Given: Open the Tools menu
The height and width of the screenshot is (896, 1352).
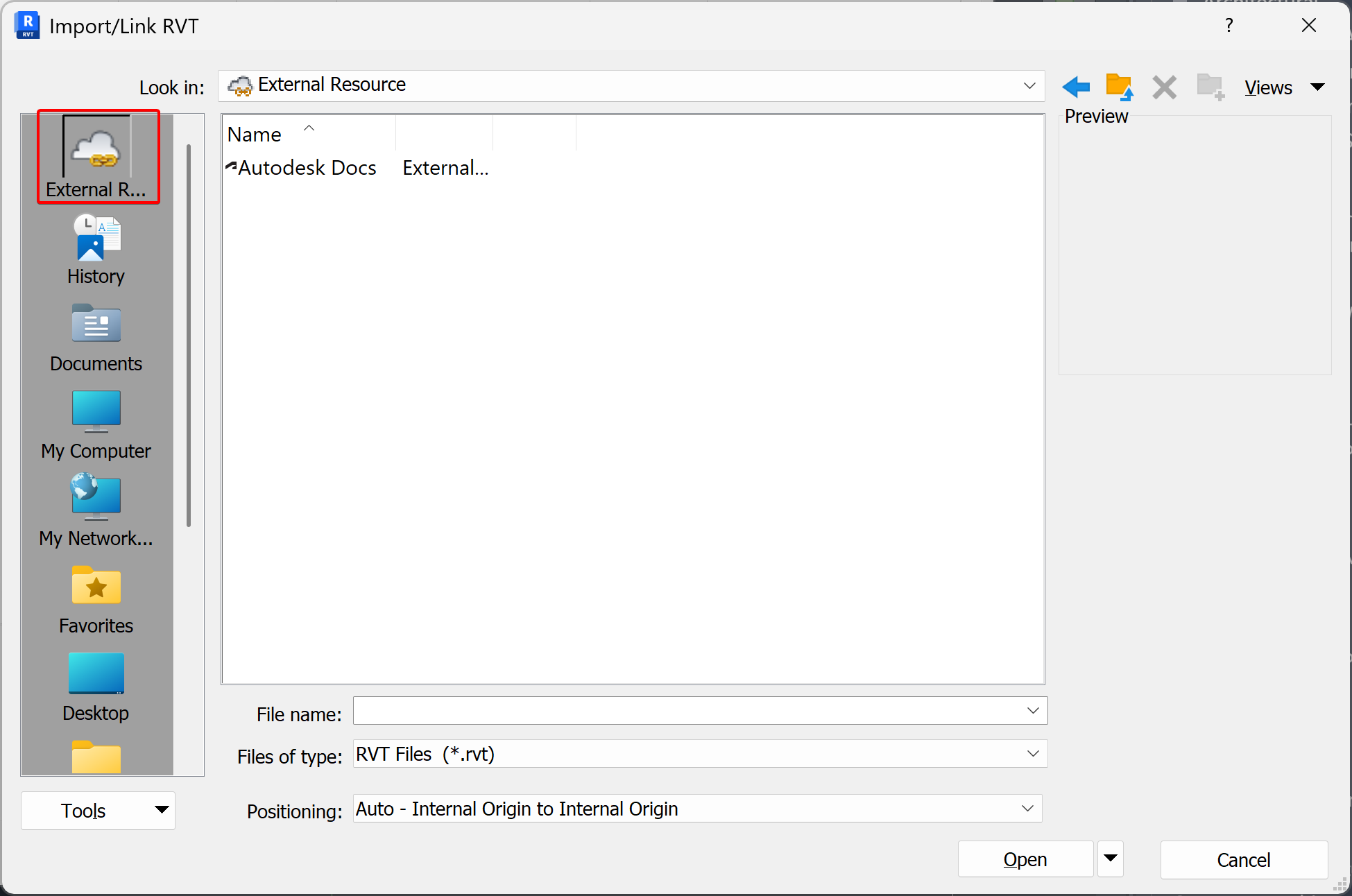Looking at the screenshot, I should pos(98,810).
